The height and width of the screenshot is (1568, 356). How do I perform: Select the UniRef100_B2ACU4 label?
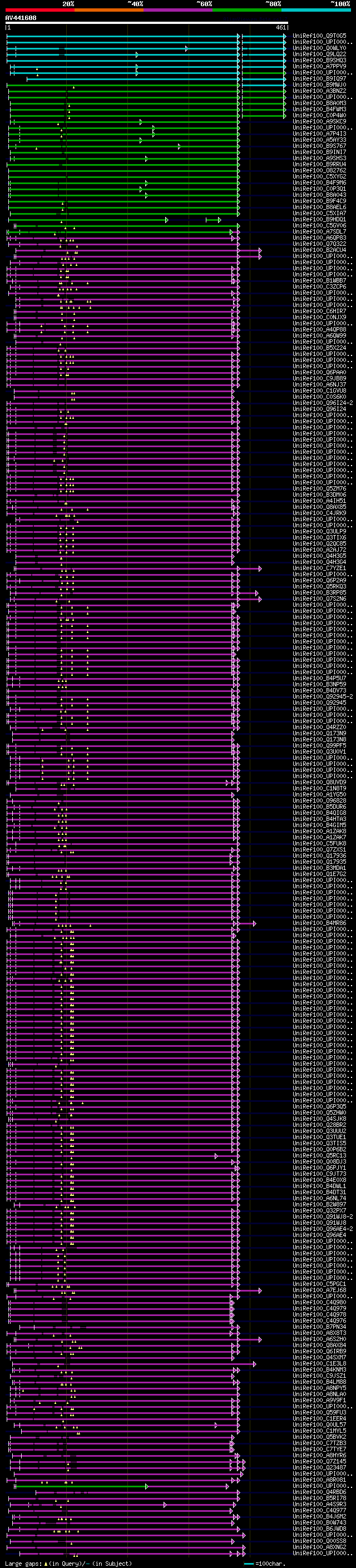(x=319, y=250)
